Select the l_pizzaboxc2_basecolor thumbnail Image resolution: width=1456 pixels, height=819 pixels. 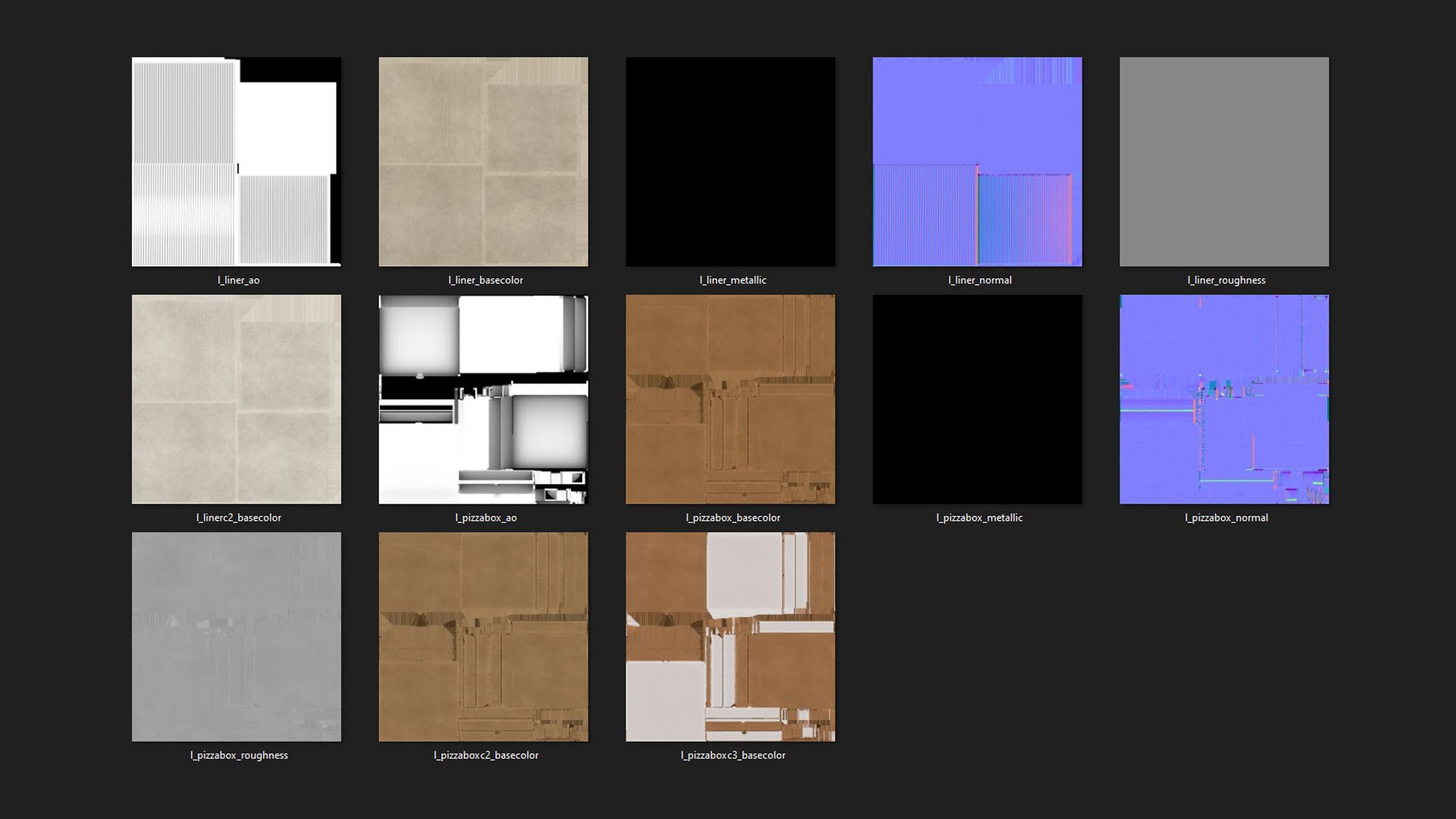point(483,636)
